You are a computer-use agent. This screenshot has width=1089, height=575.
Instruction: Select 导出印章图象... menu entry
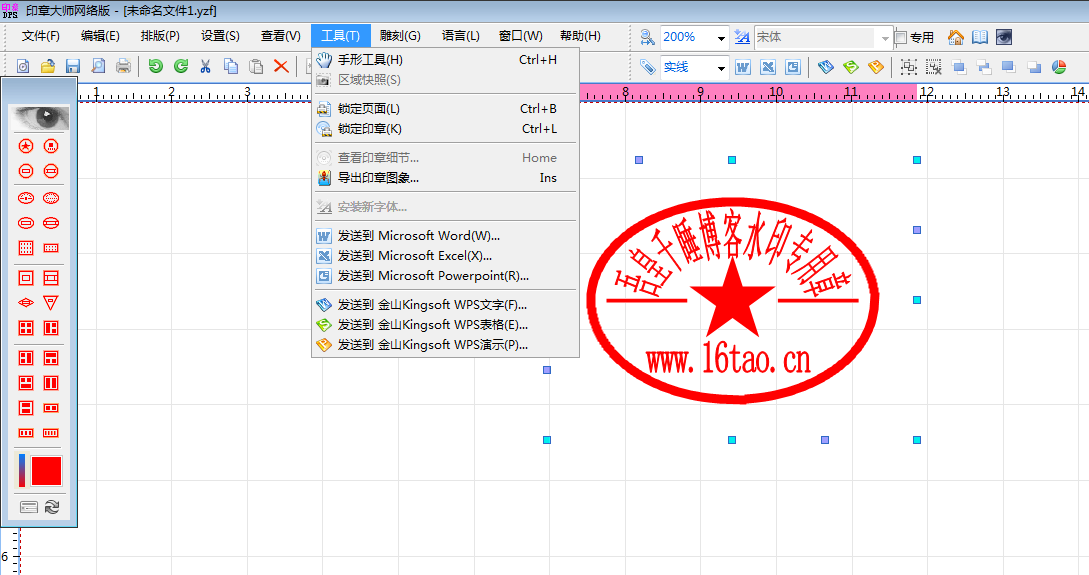click(x=378, y=178)
